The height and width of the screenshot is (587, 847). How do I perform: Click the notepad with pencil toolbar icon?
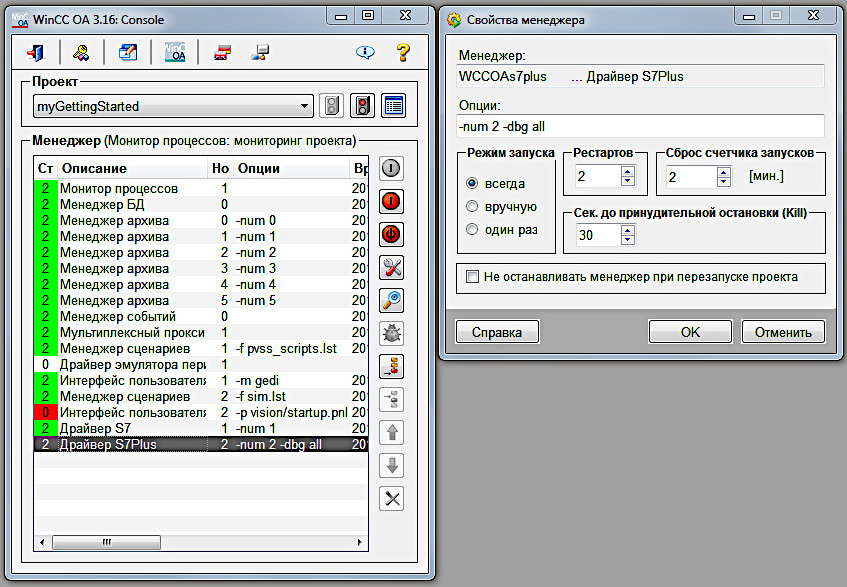pos(128,52)
